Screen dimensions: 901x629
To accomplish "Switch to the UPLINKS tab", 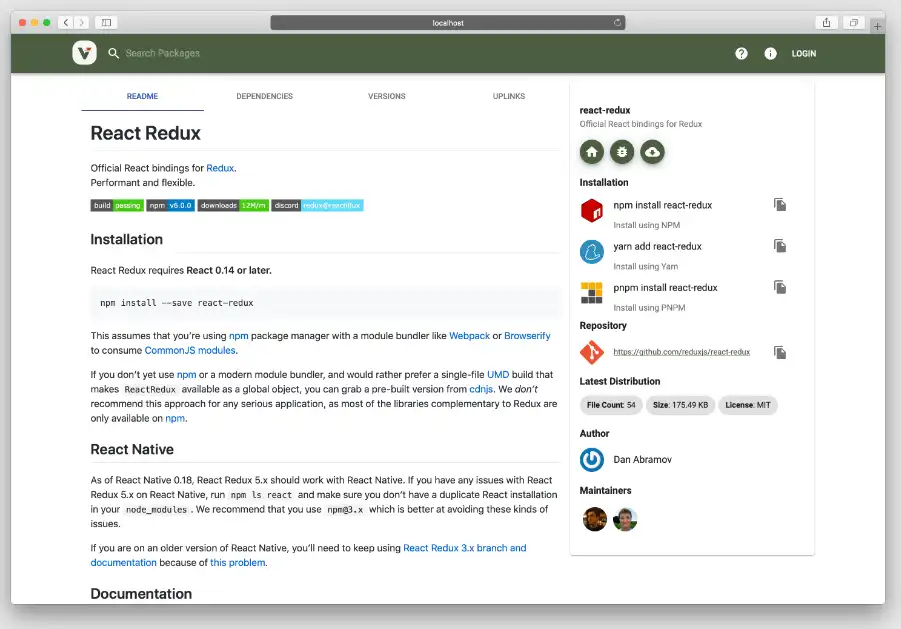I will point(509,96).
